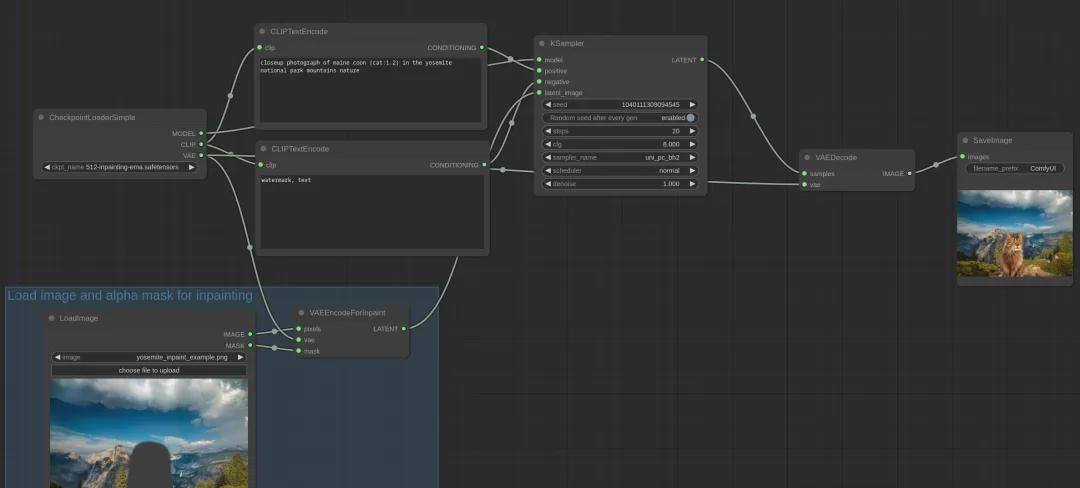Click the LATENT output port on KSampler
1080x488 pixels.
tap(702, 60)
